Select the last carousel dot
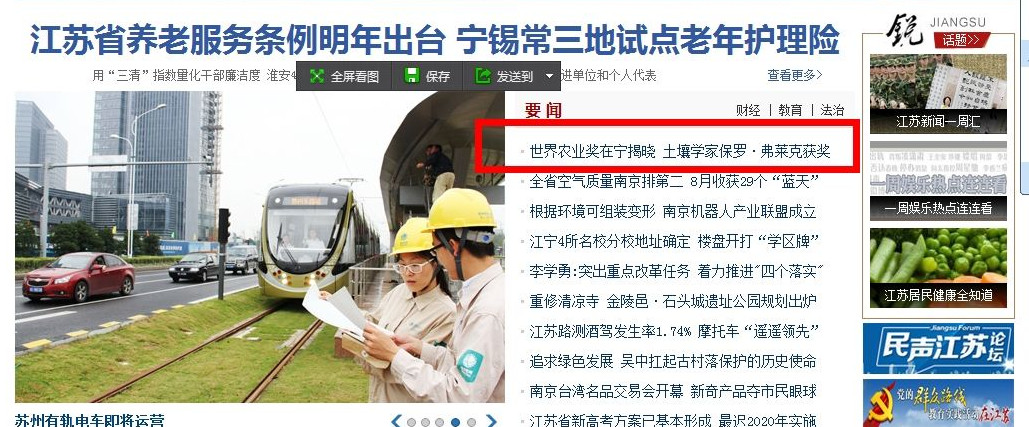The width and height of the screenshot is (1029, 427). tap(471, 422)
